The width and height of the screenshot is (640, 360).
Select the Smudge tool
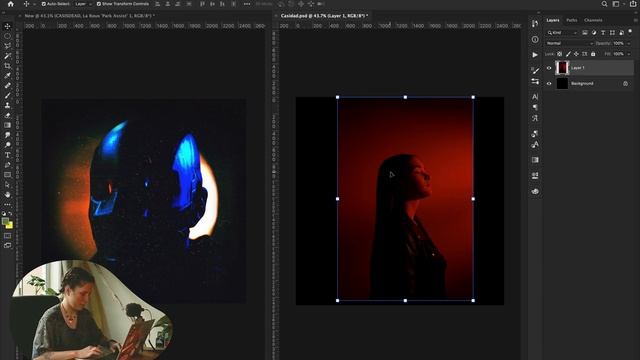(x=7, y=135)
